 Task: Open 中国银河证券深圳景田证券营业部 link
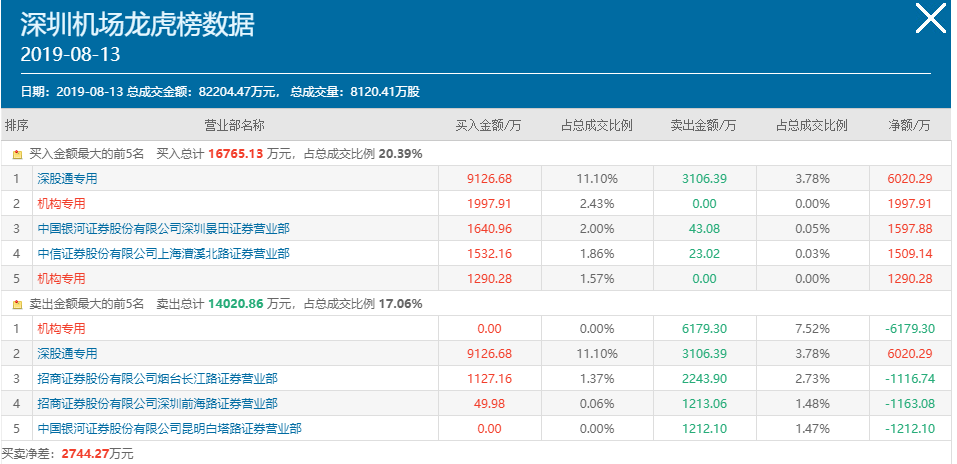(x=163, y=229)
